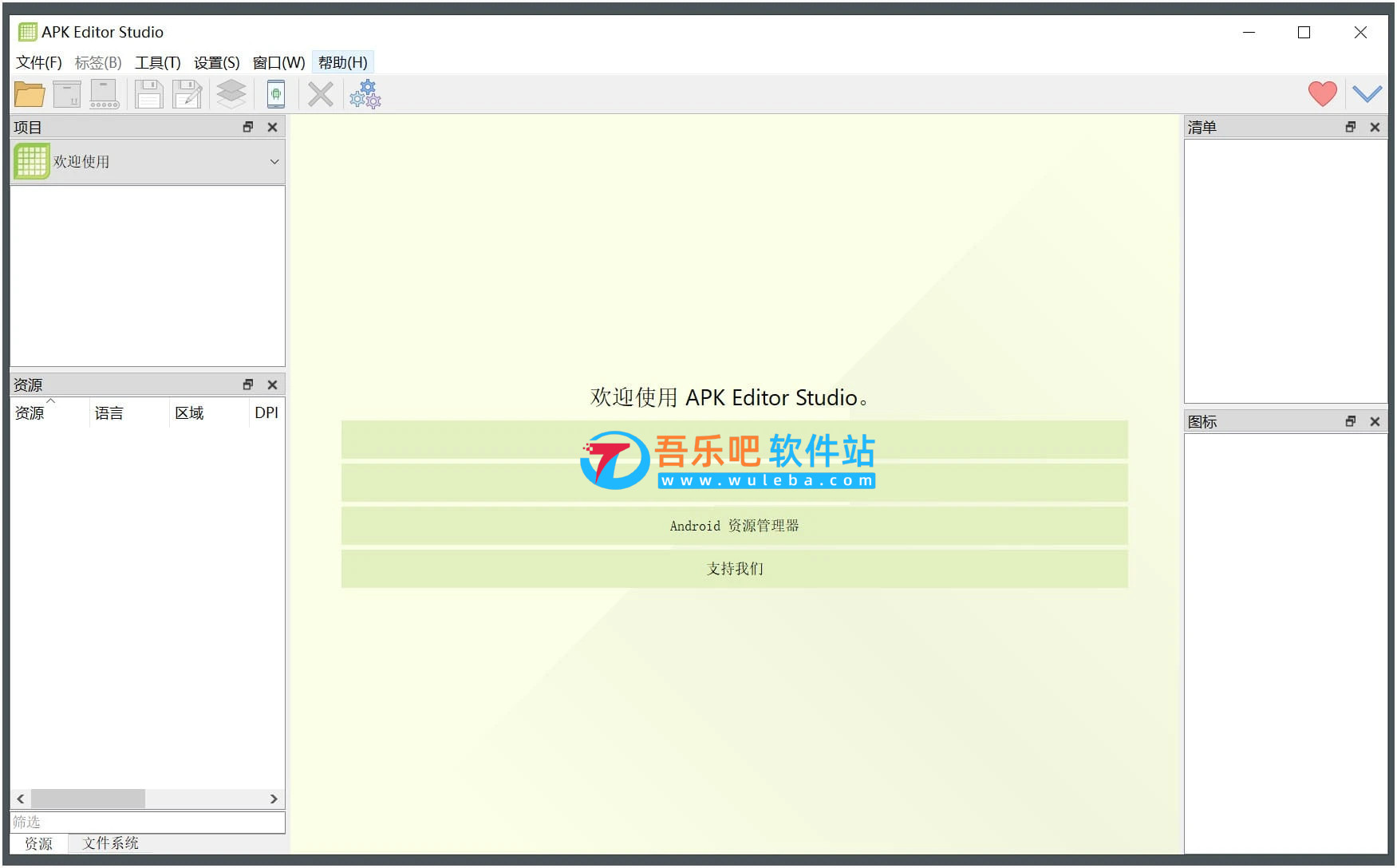Click the layers stack toolbar icon
This screenshot has width=1397, height=868.
click(x=231, y=94)
